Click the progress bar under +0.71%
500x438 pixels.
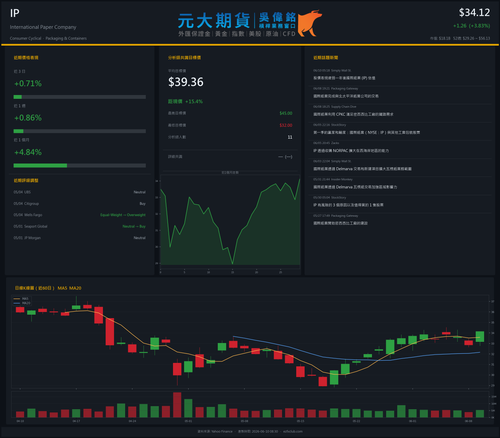click(x=80, y=97)
